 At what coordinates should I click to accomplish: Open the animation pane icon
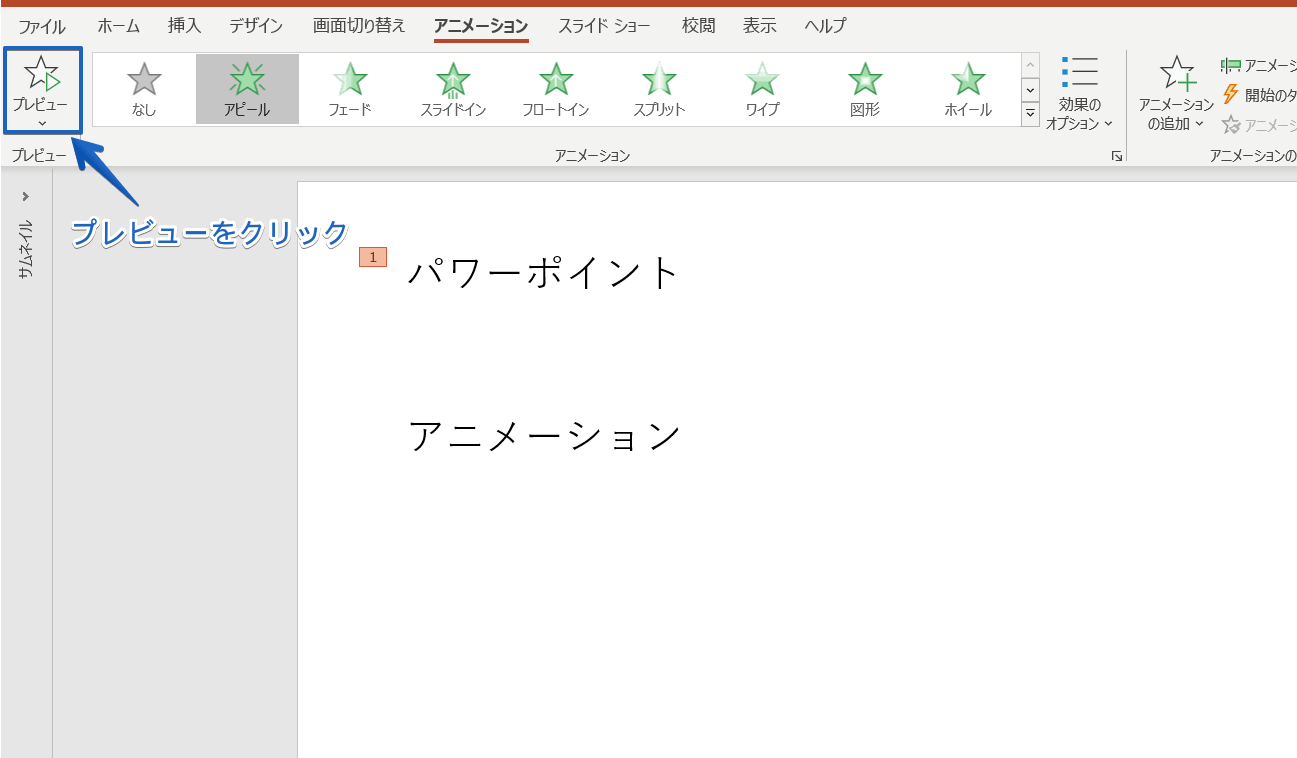[1231, 65]
